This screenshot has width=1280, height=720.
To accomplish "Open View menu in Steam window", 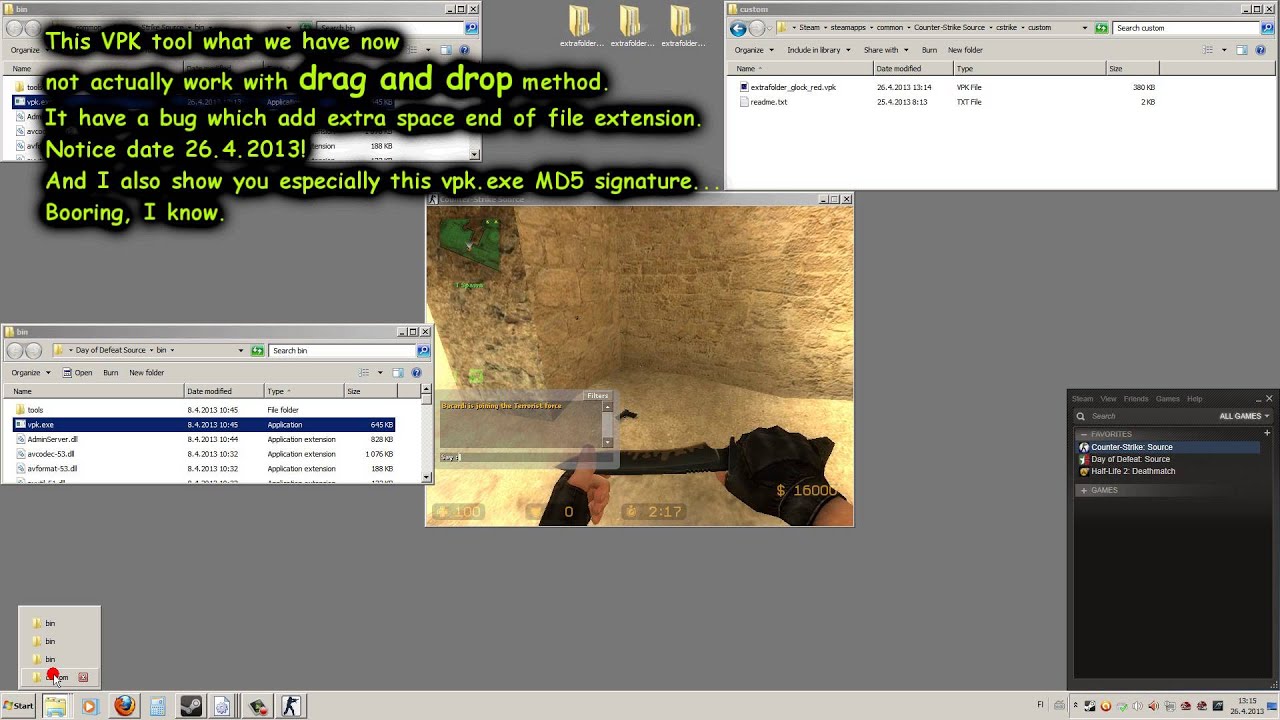I will 1108,399.
